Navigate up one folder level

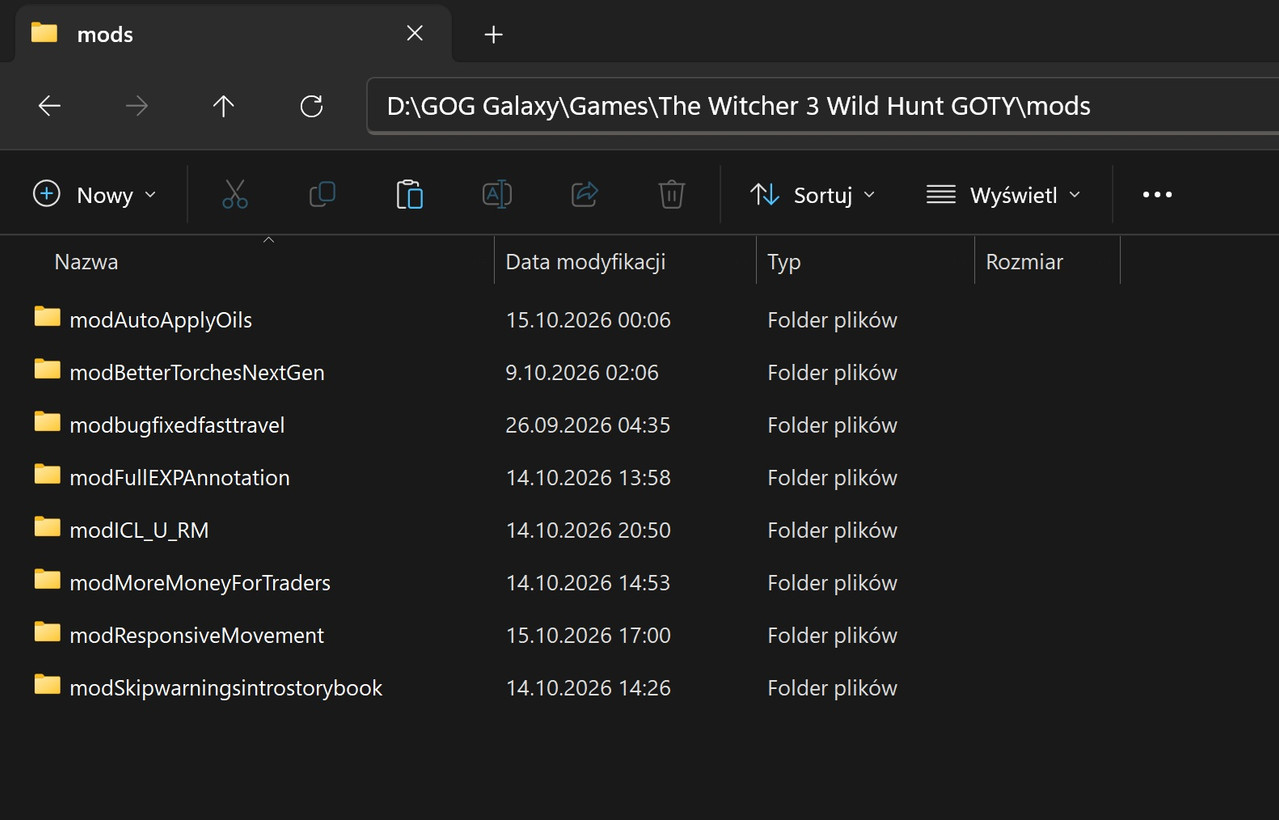click(224, 106)
